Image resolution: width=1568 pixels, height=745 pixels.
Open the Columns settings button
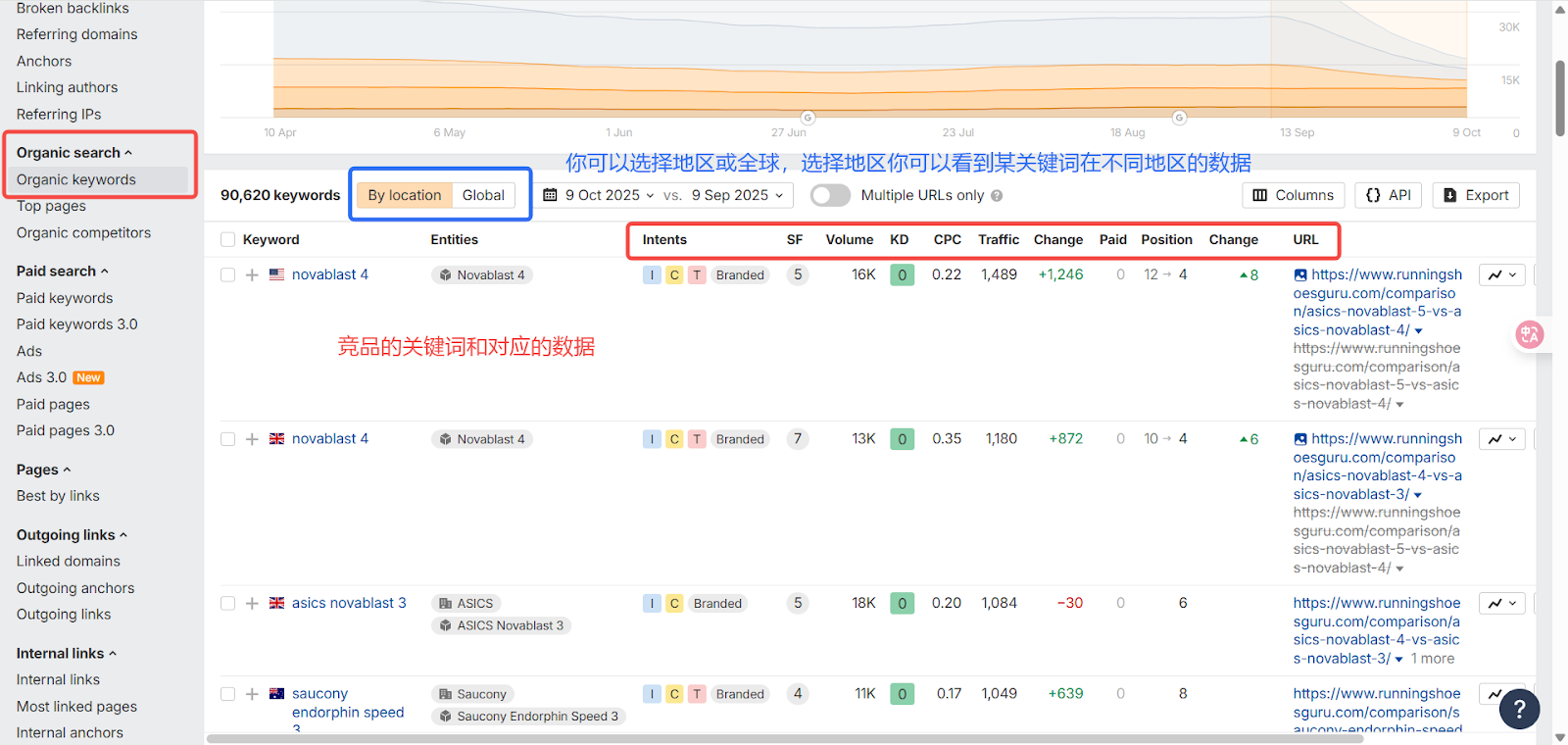(1293, 195)
